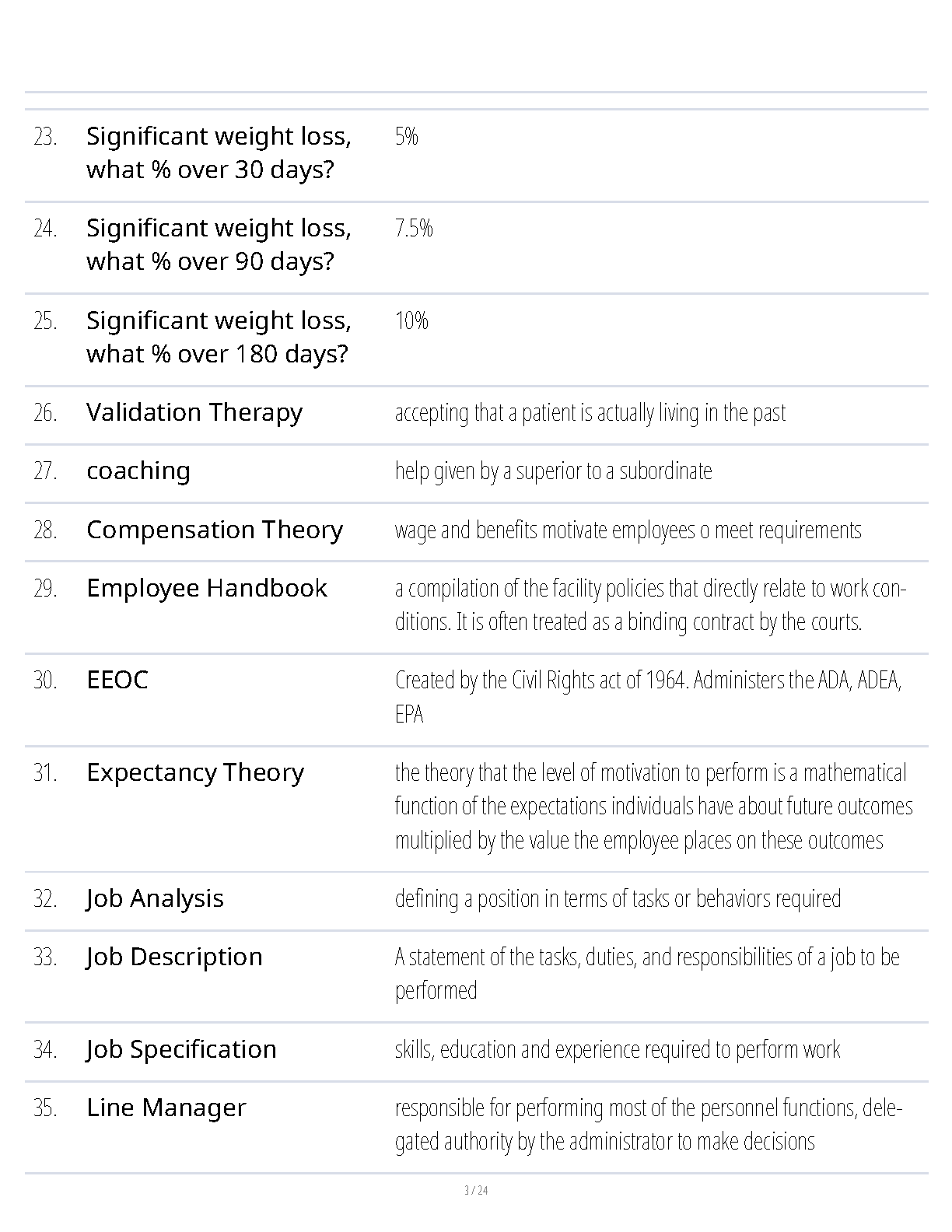Select the '7.5%' answer text
The image size is (952, 1232).
click(414, 228)
